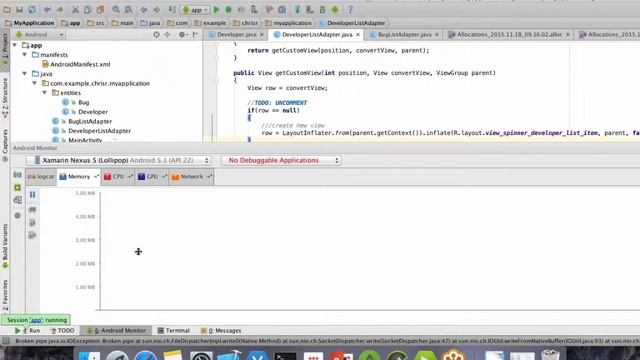Click the Start Allocation Tracking icon

[32, 236]
